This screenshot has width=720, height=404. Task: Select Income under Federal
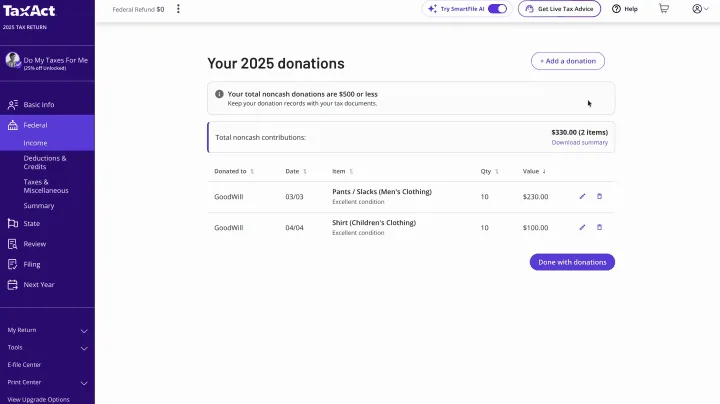(35, 143)
